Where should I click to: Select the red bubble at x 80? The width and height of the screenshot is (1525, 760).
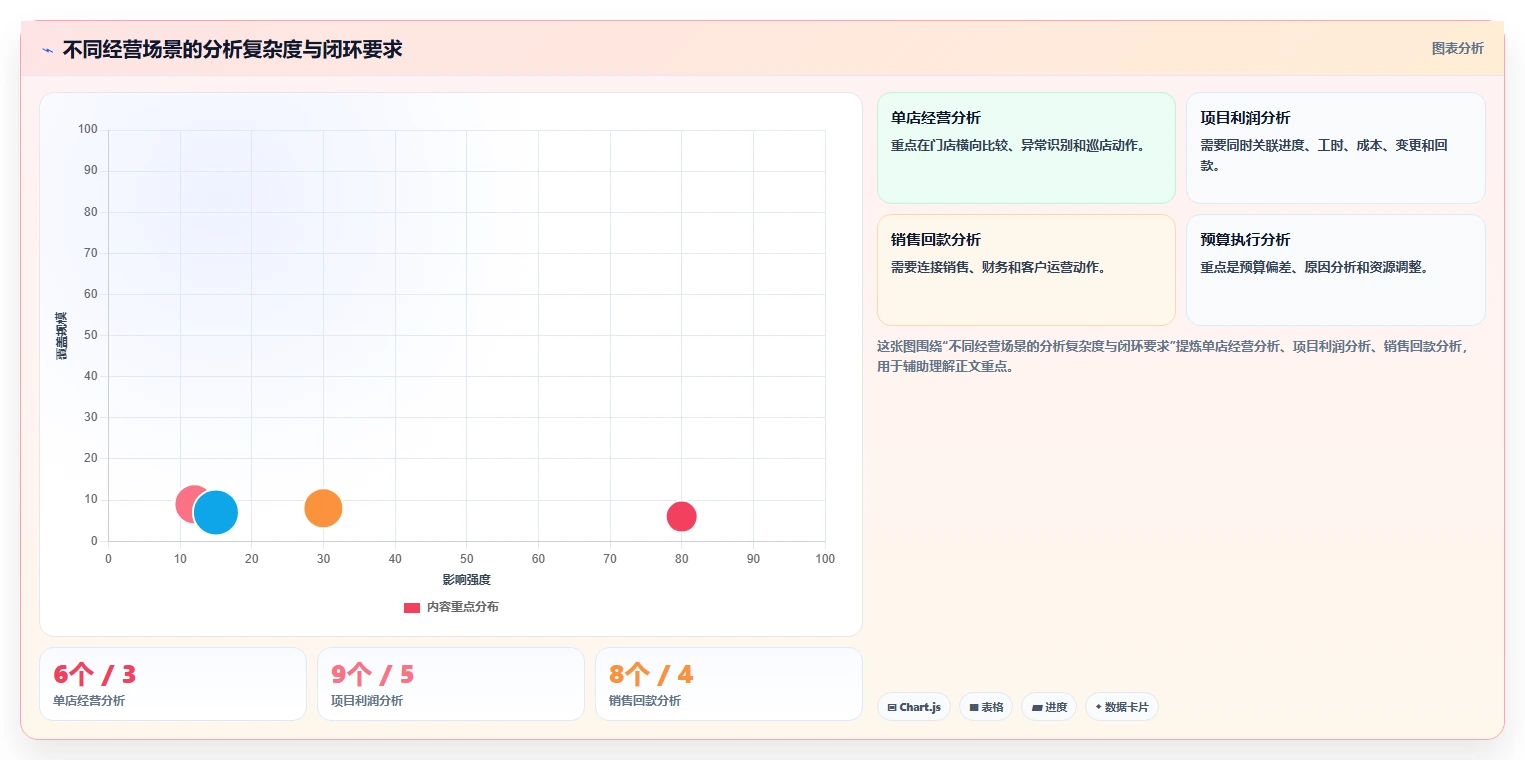click(681, 517)
